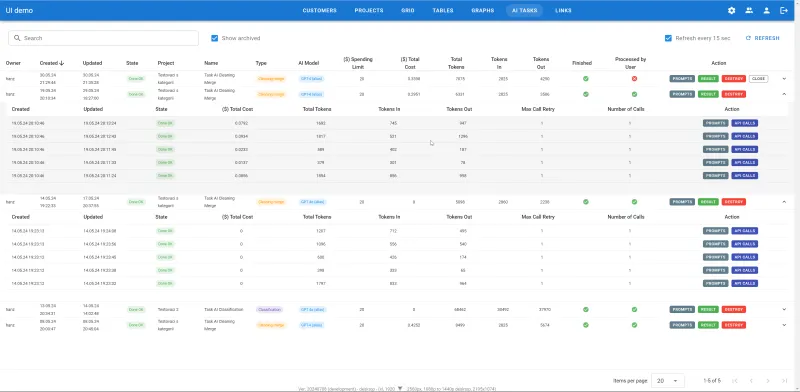Click AI model chip in 13.05.24 row
The width and height of the screenshot is (800, 392).
[x=312, y=309]
